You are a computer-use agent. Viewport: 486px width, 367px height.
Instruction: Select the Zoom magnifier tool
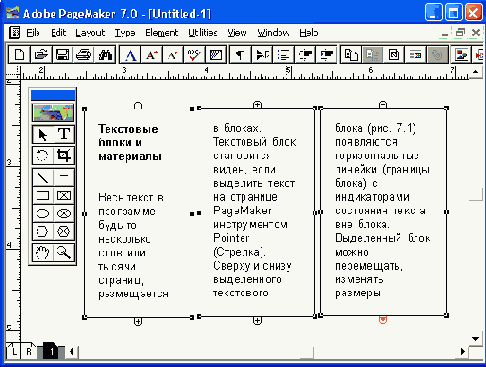[x=64, y=253]
